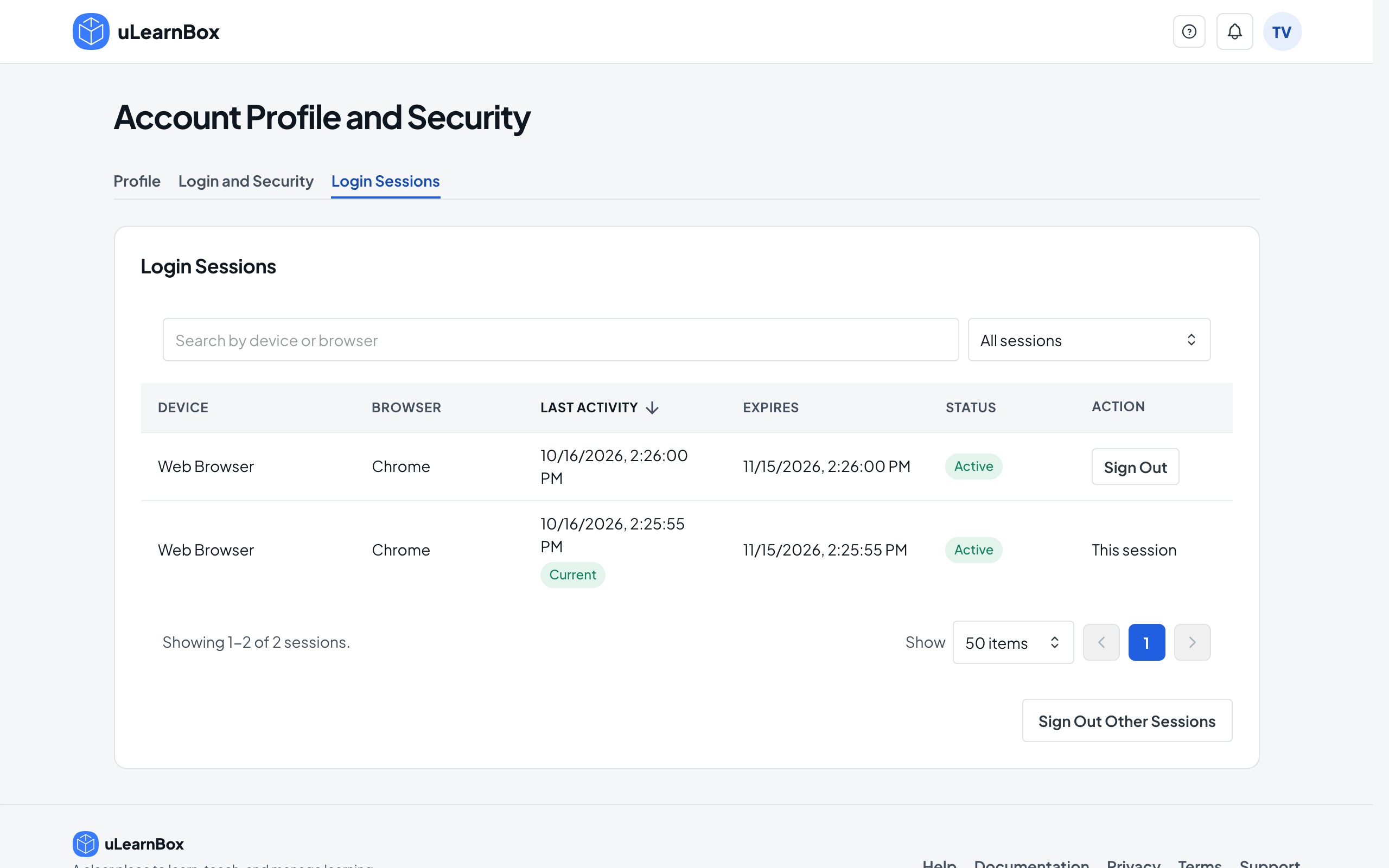Click 'This session' text
Viewport: 1389px width, 868px height.
[x=1133, y=550]
